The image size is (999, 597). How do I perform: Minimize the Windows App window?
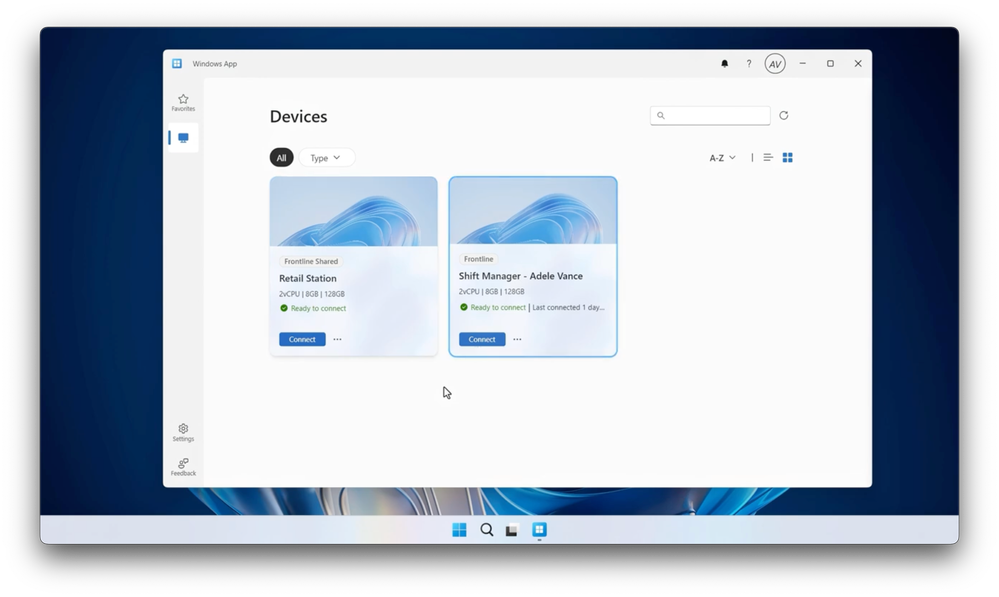pyautogui.click(x=803, y=64)
